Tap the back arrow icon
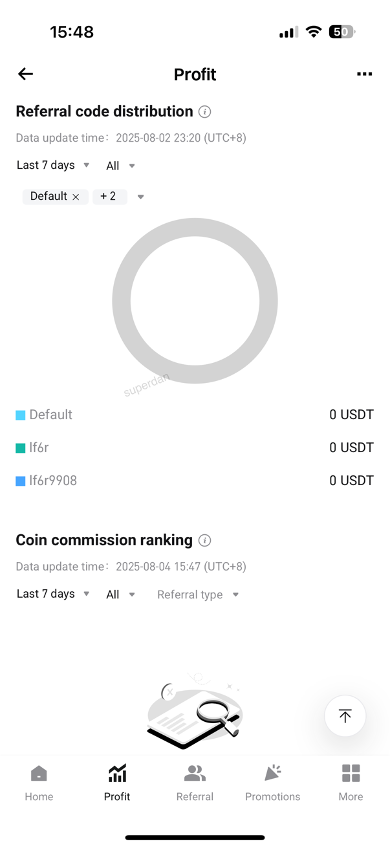 click(x=25, y=74)
